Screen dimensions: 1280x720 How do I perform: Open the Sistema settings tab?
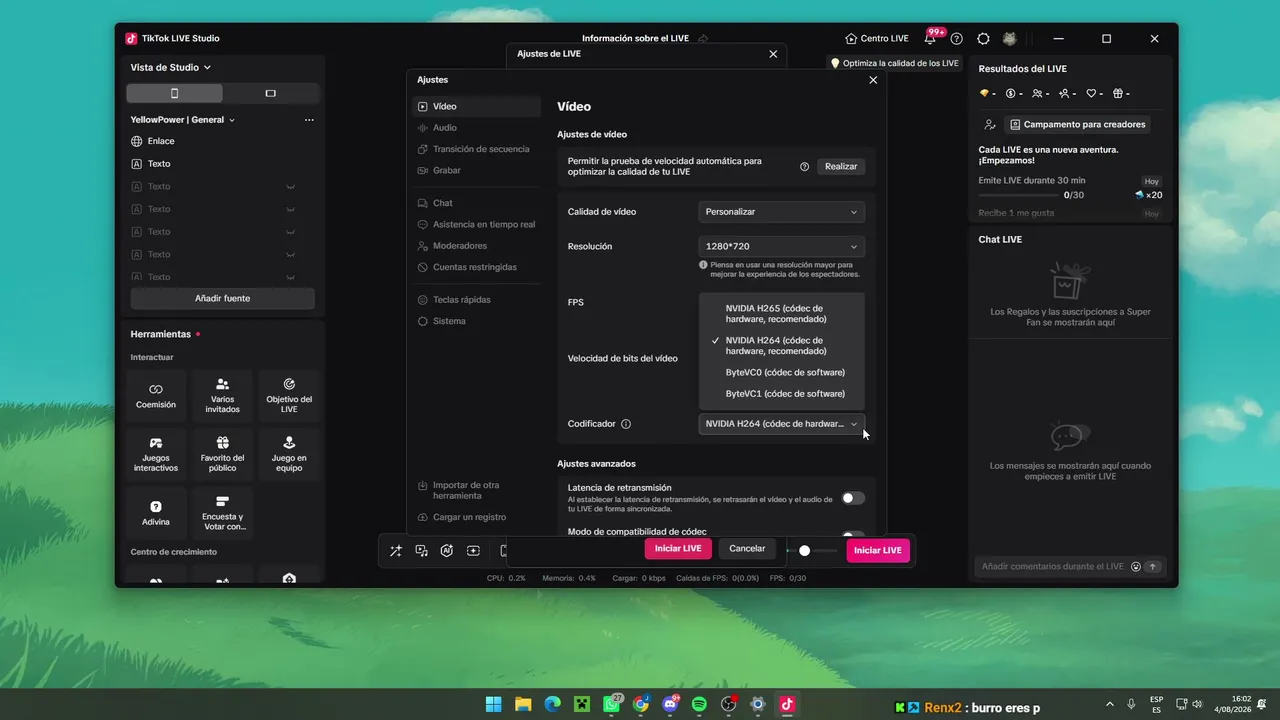(477, 321)
